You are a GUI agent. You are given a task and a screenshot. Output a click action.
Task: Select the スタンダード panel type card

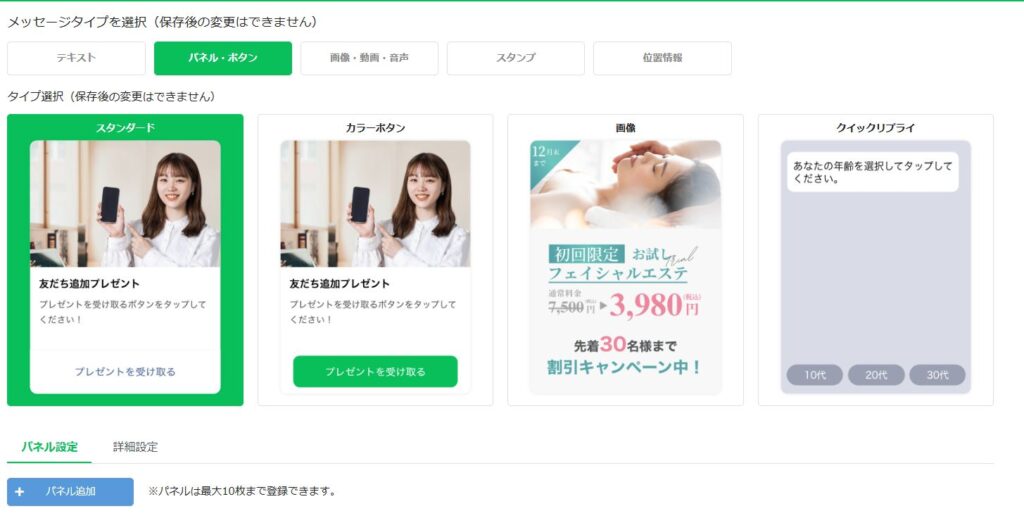pyautogui.click(x=125, y=260)
